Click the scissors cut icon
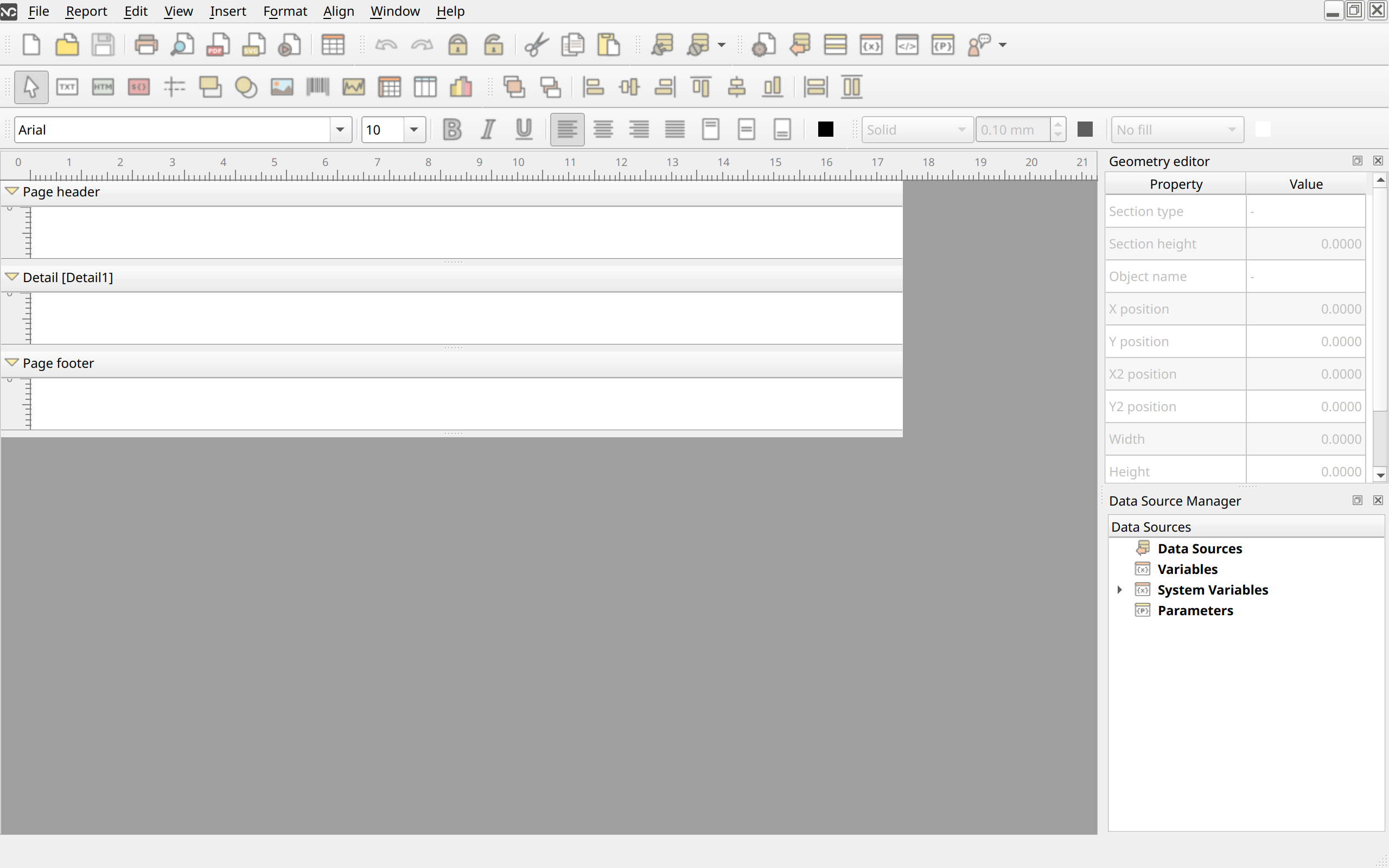This screenshot has width=1389, height=868. coord(537,44)
